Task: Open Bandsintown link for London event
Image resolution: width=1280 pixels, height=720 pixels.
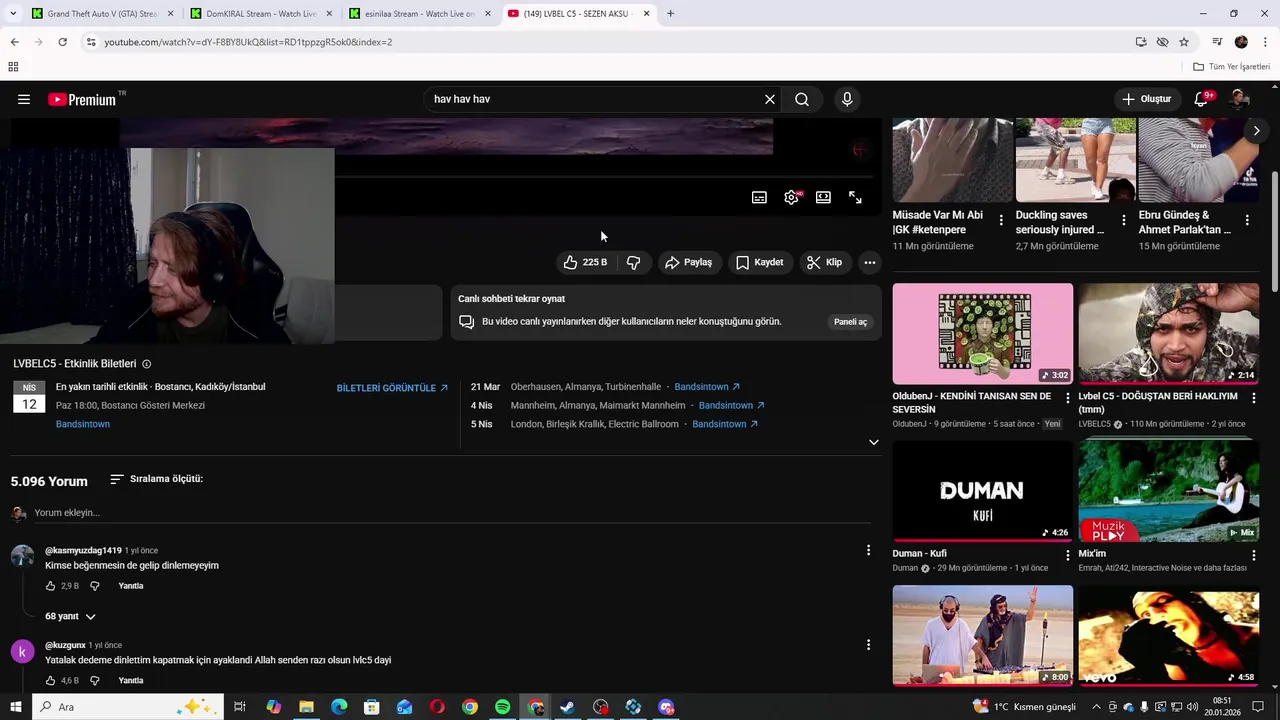Action: [x=725, y=424]
